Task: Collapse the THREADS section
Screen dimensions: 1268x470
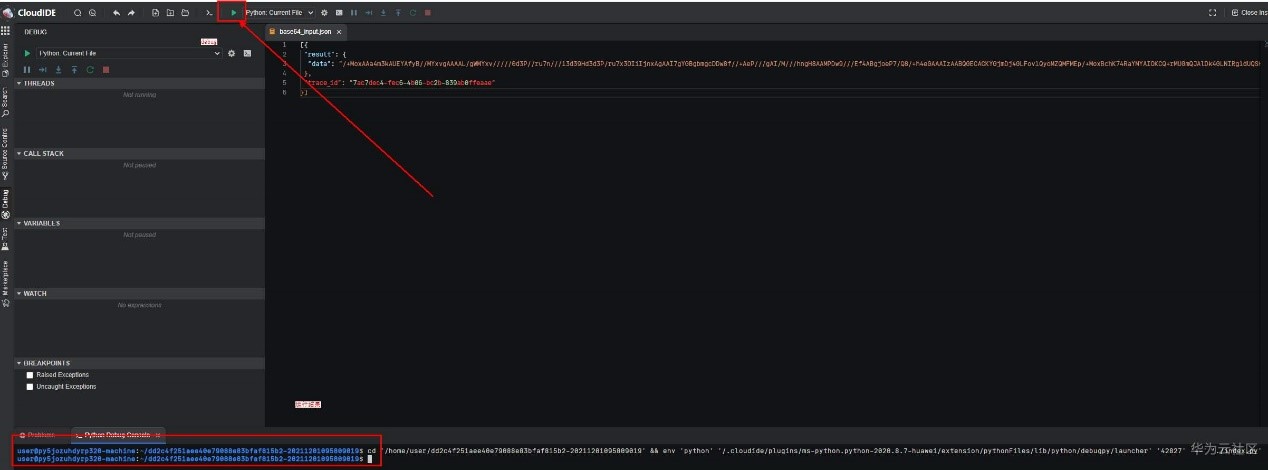Action: click(139, 84)
